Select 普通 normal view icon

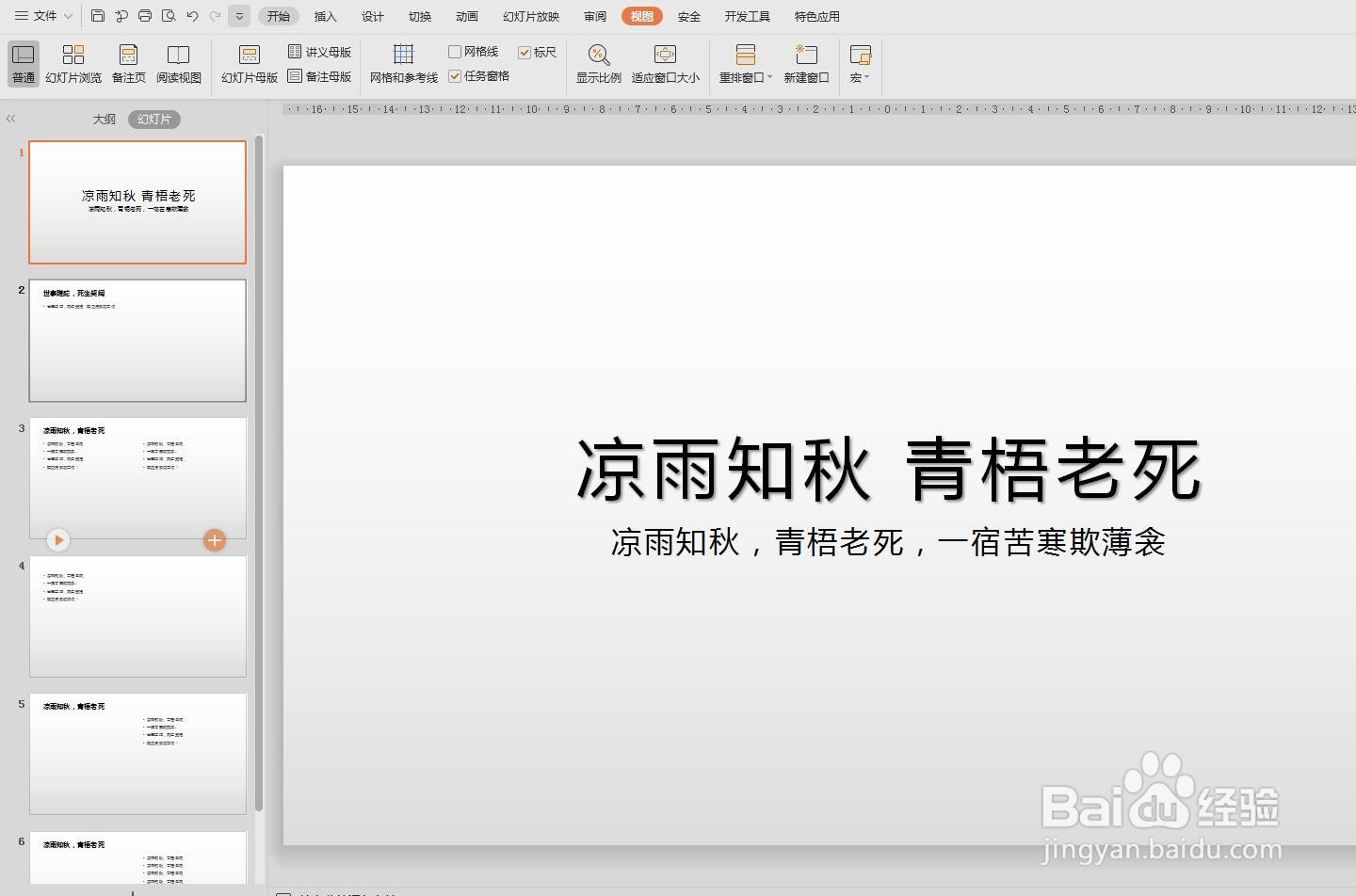point(24,64)
